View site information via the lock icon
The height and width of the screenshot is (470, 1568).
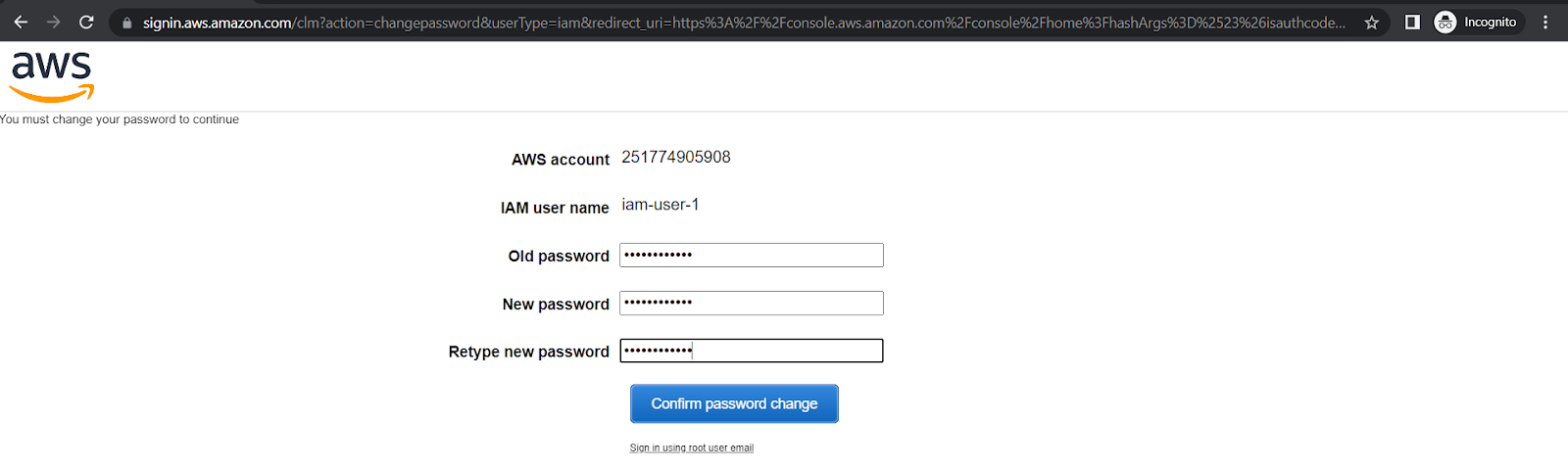[126, 23]
